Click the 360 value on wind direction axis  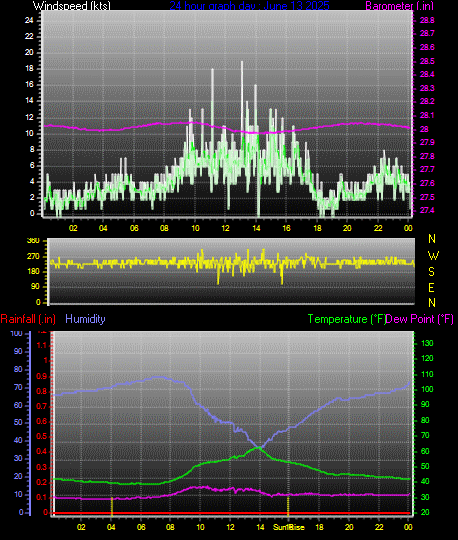[33, 241]
